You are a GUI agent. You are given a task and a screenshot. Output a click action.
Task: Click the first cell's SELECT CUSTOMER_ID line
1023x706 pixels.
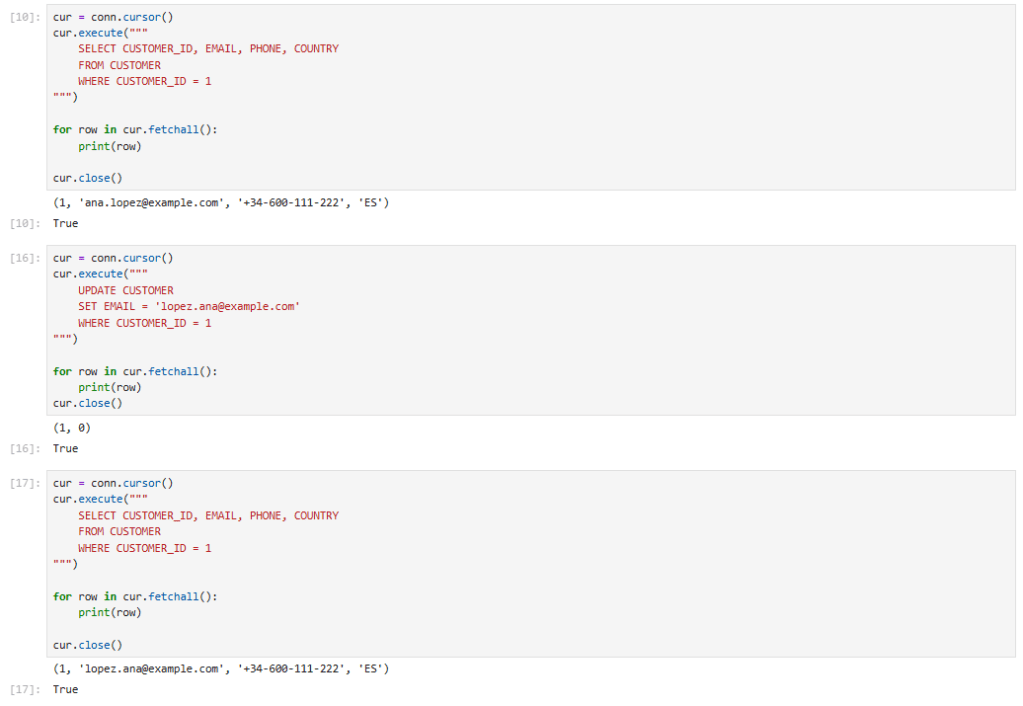[208, 49]
